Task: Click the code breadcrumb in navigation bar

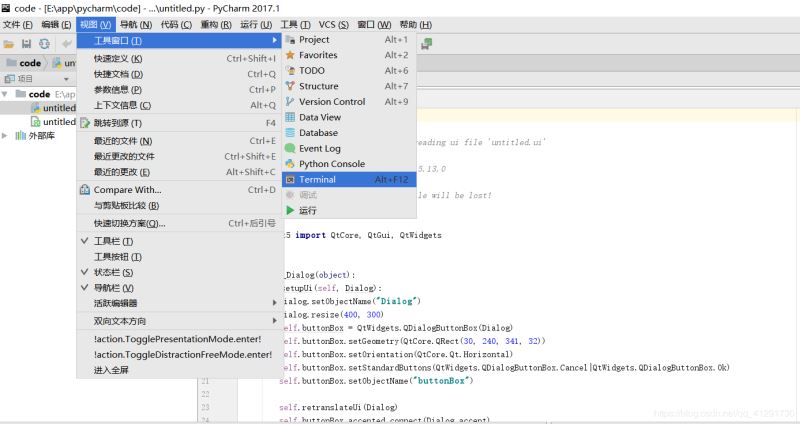Action: 30,63
